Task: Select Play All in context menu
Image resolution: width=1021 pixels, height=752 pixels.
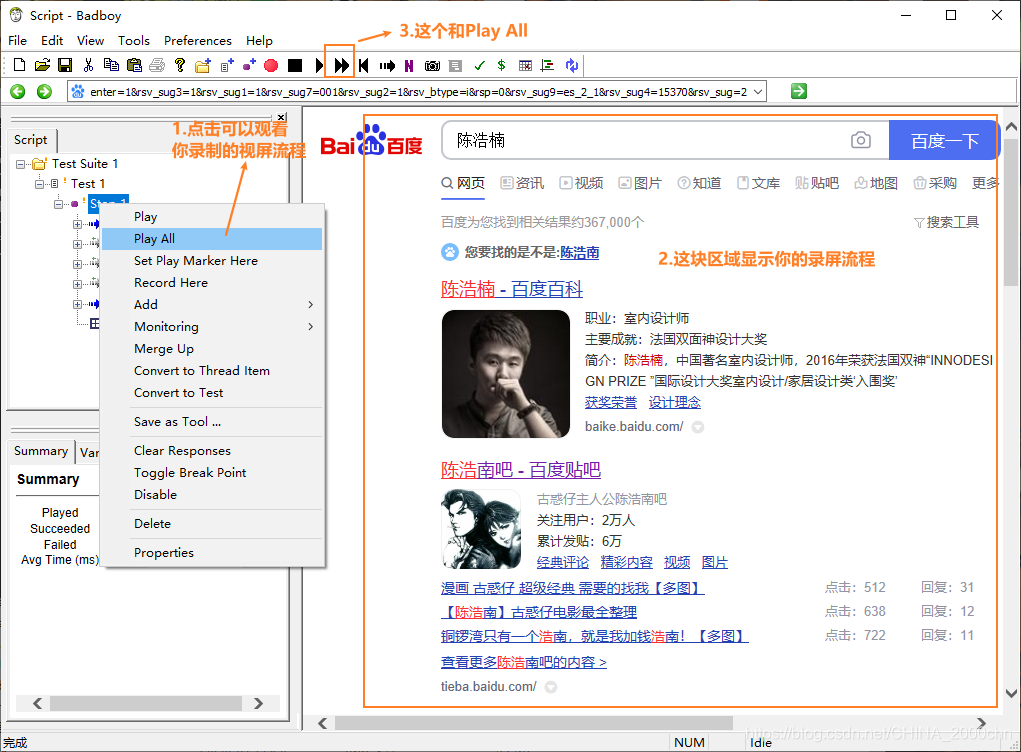Action: tap(212, 239)
